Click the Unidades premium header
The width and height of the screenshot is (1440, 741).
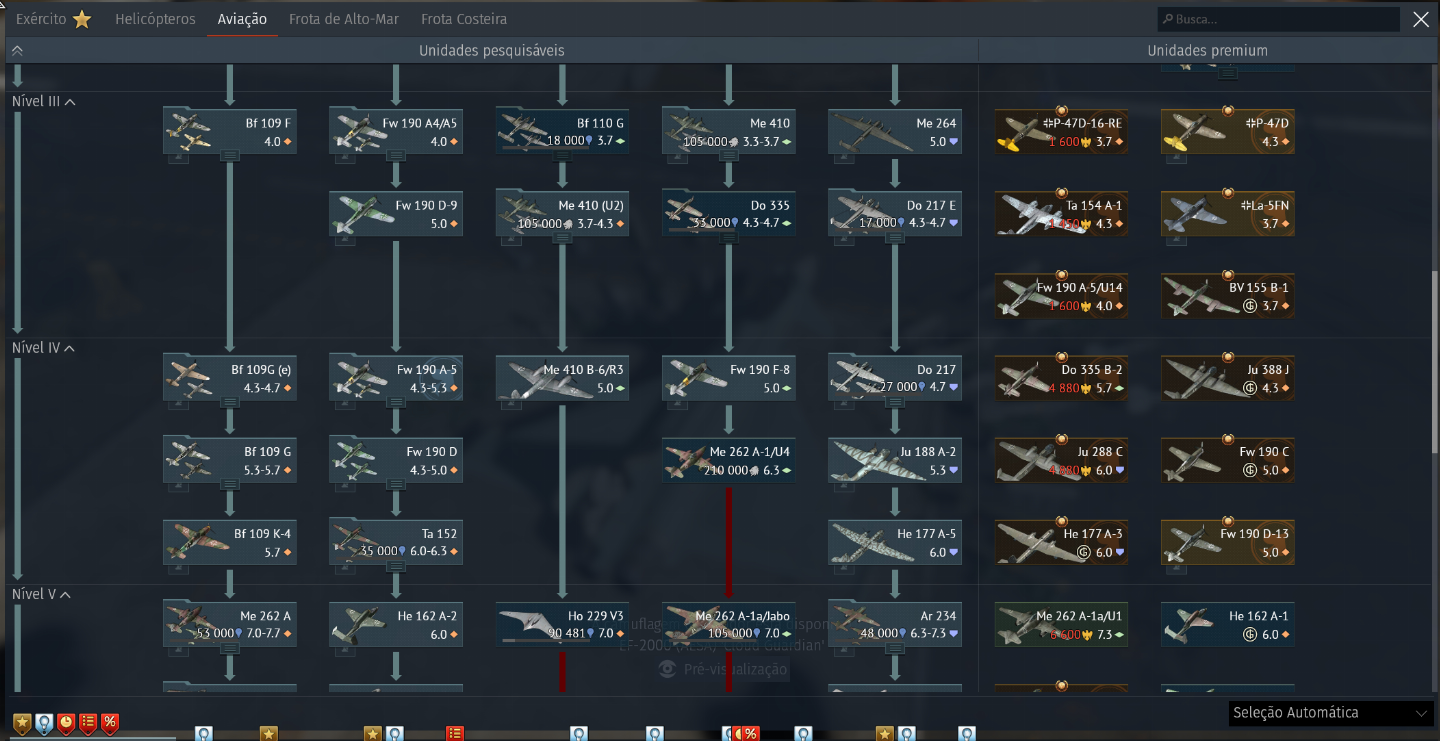coord(1208,50)
